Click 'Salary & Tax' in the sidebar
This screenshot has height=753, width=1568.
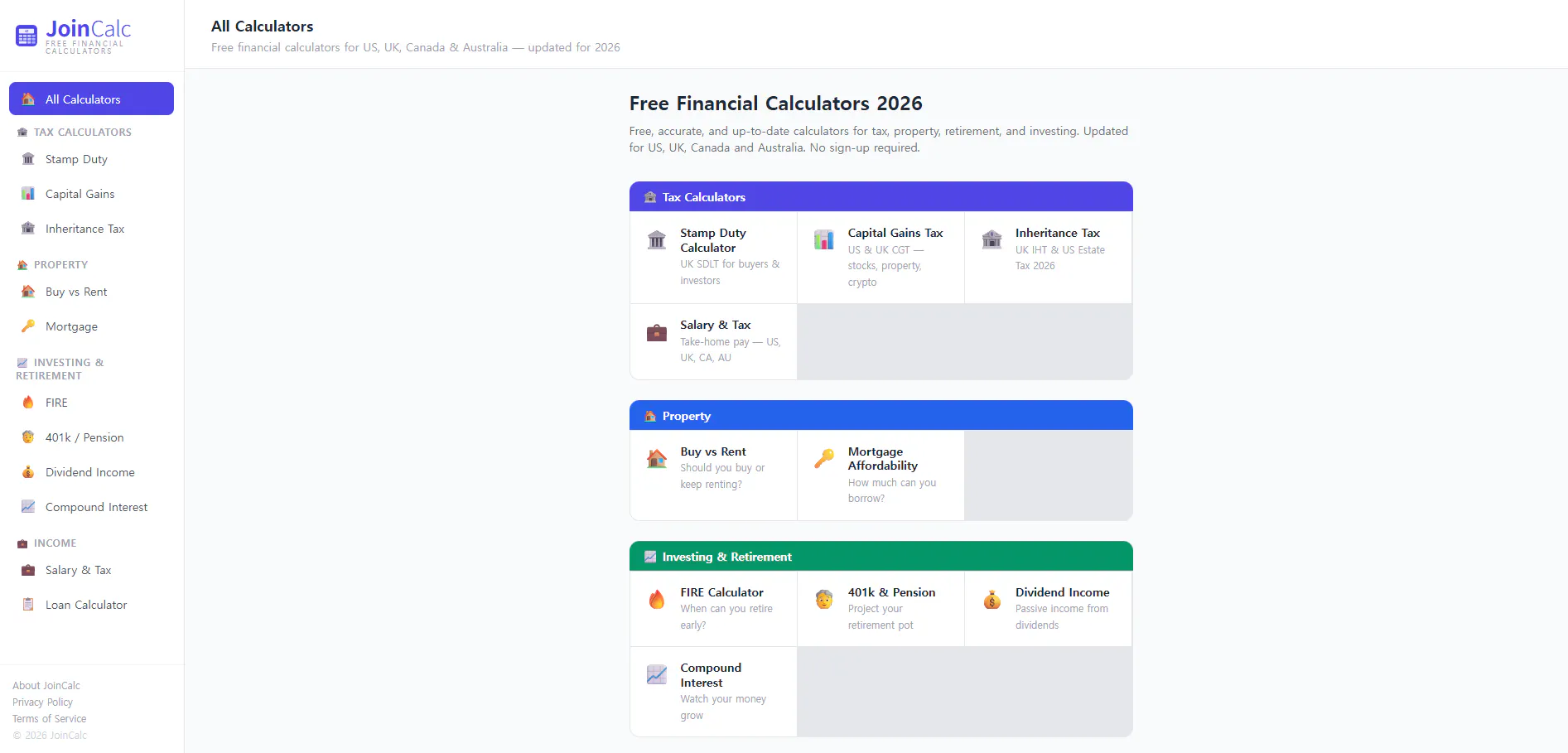click(79, 570)
